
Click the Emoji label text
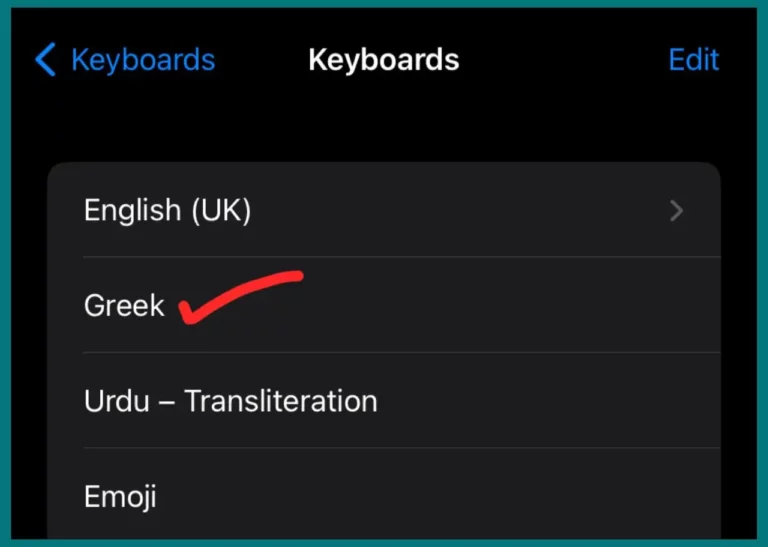tap(120, 497)
